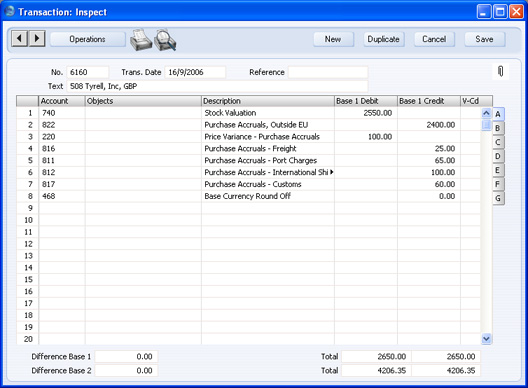The width and height of the screenshot is (528, 388).
Task: Switch to flip C view
Action: click(x=498, y=142)
